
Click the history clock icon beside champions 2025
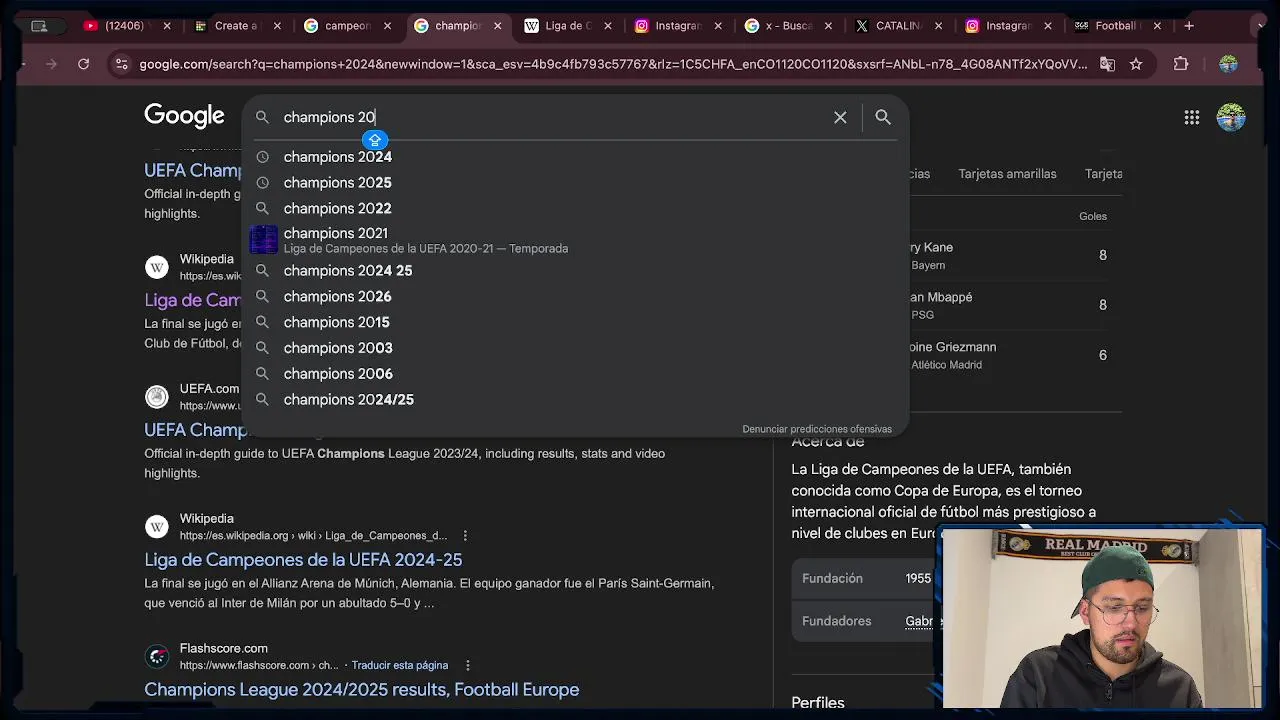(x=262, y=183)
